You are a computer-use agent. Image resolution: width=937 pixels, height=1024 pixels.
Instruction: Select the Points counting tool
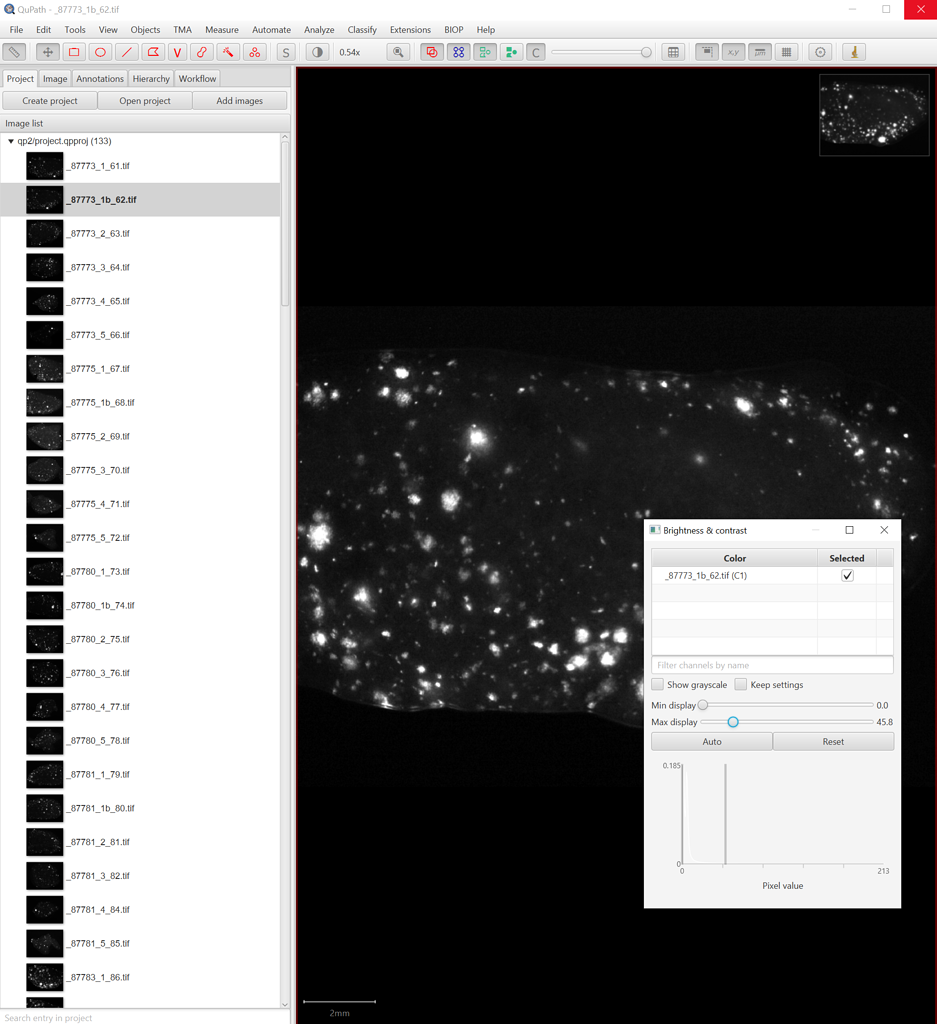click(x=254, y=51)
